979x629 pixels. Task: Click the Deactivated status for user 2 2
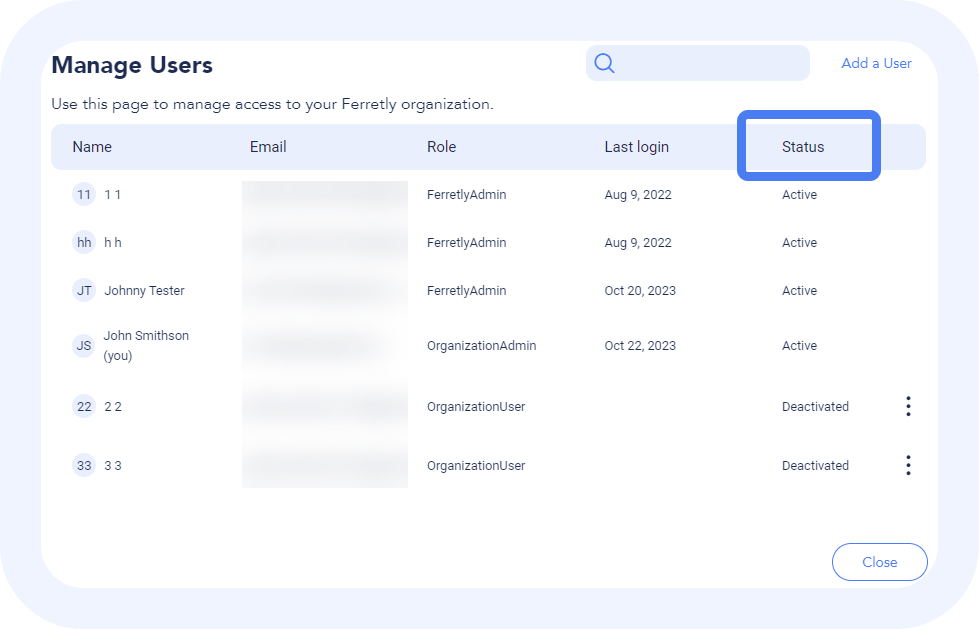815,407
